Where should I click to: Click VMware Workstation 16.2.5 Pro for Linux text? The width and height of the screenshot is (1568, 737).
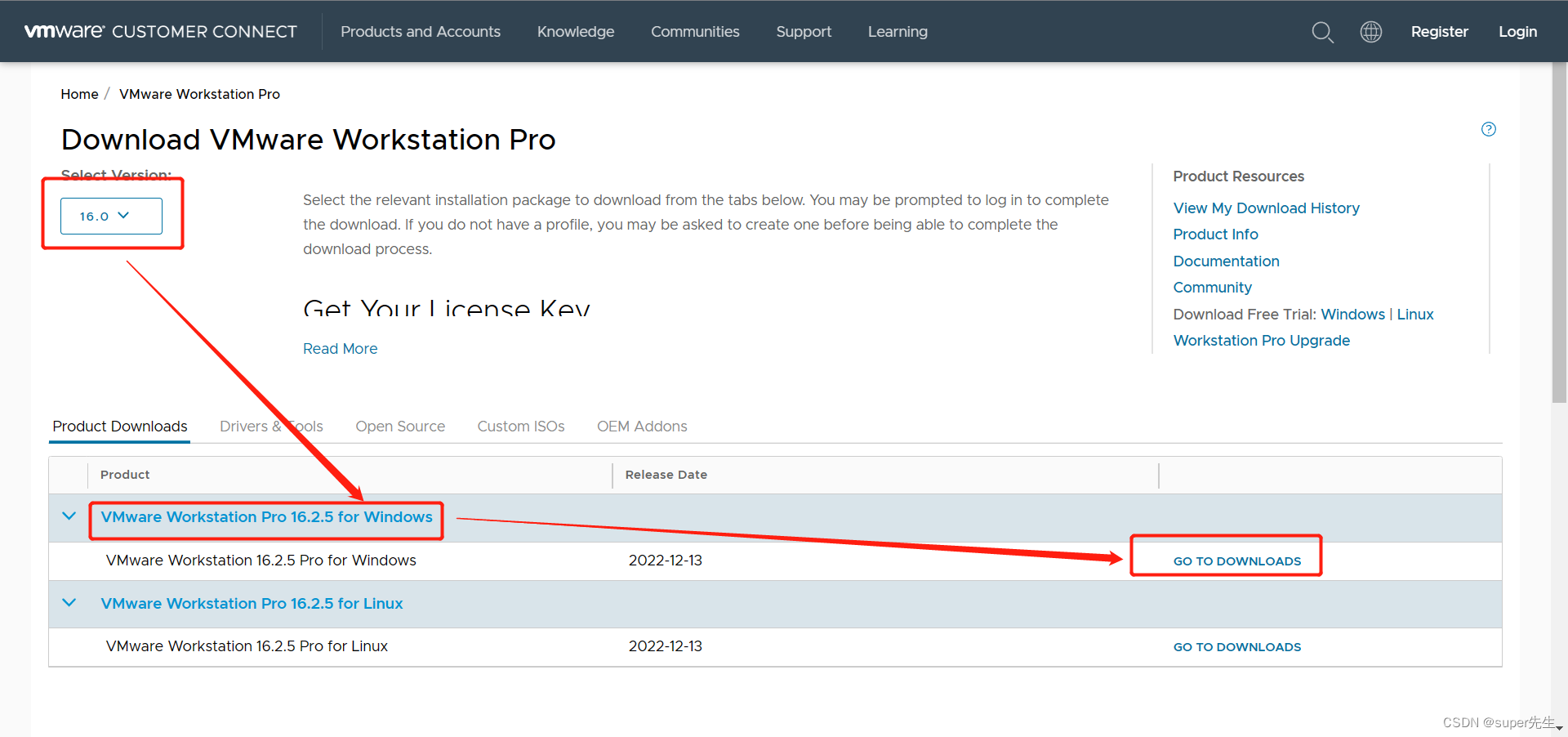247,646
